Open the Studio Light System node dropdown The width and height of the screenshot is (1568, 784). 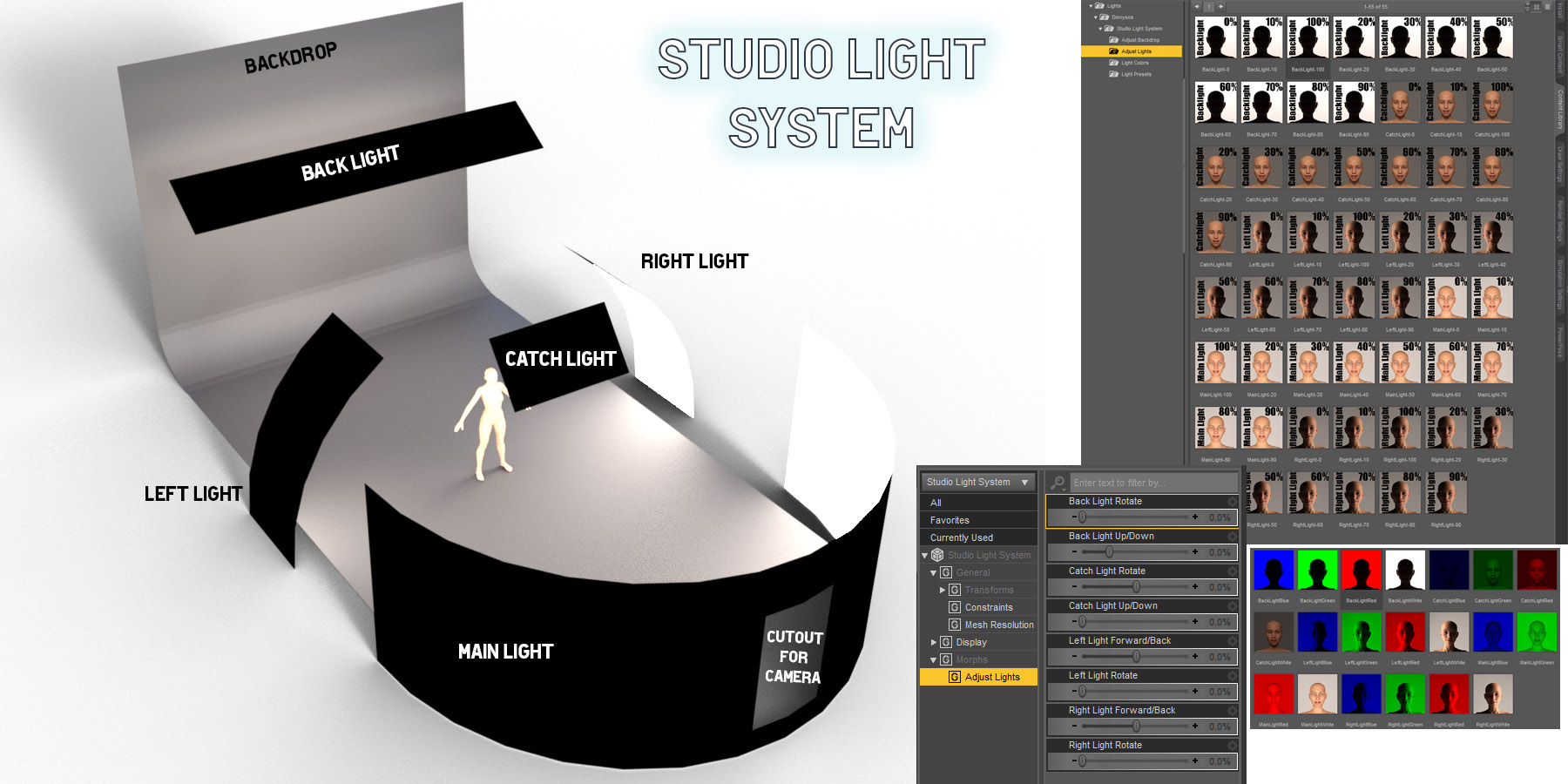[978, 482]
